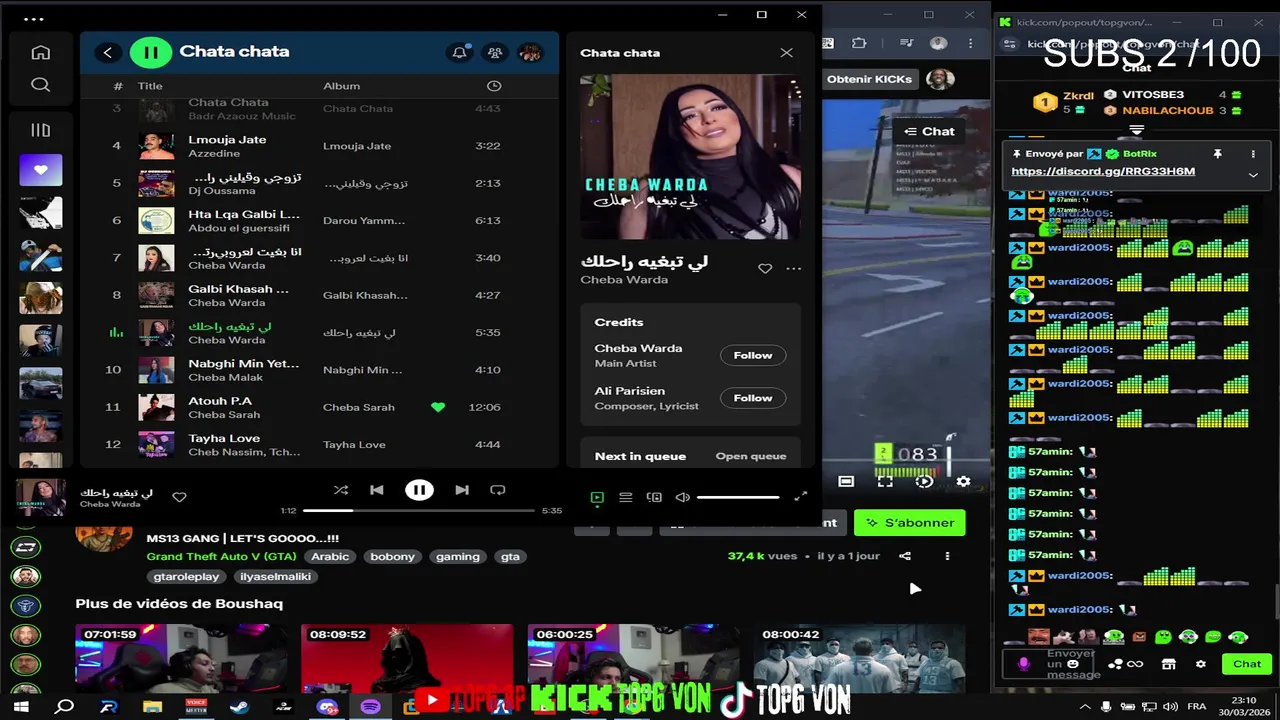Open browser media control icon
Screen dimensions: 1280x720
906,44
